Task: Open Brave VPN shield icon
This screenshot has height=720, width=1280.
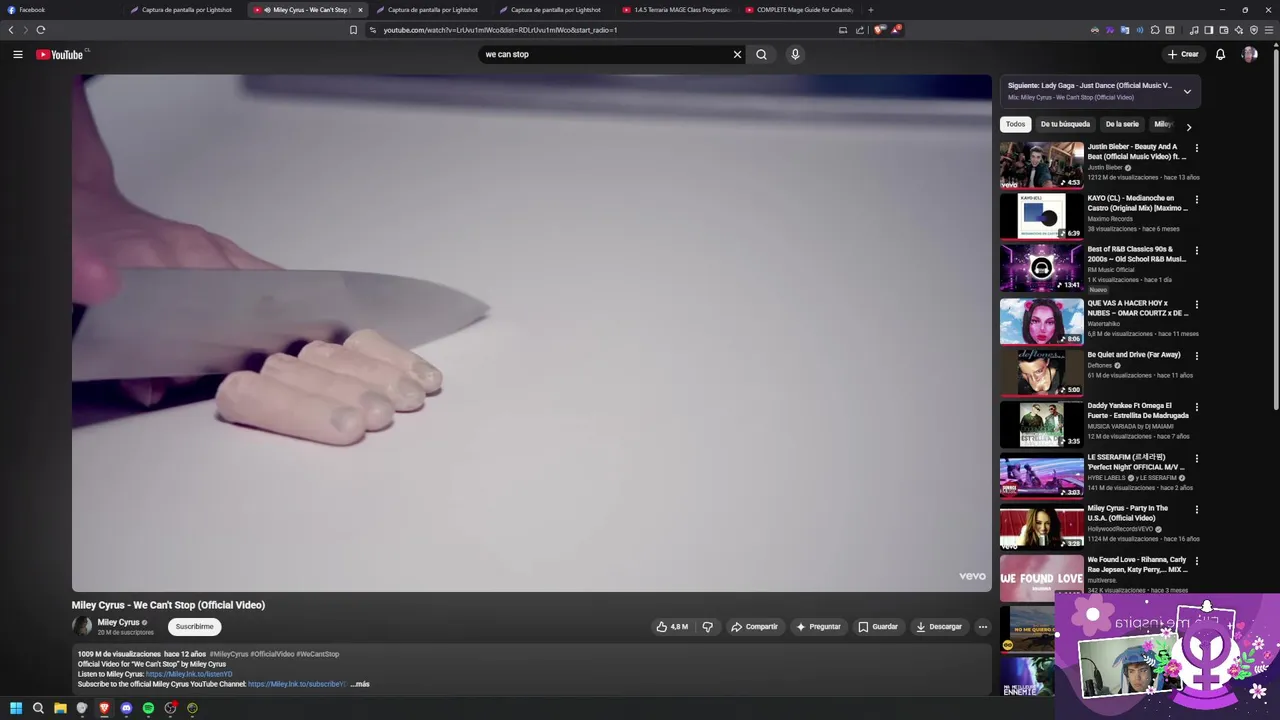Action: [x=1254, y=30]
